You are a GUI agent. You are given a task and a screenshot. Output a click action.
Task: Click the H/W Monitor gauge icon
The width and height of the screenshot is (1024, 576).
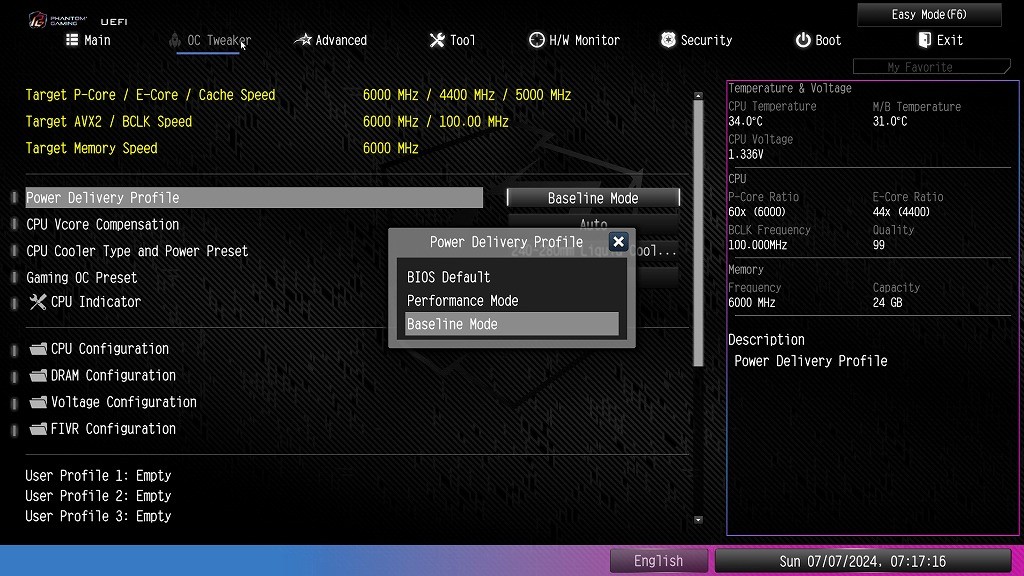click(537, 40)
